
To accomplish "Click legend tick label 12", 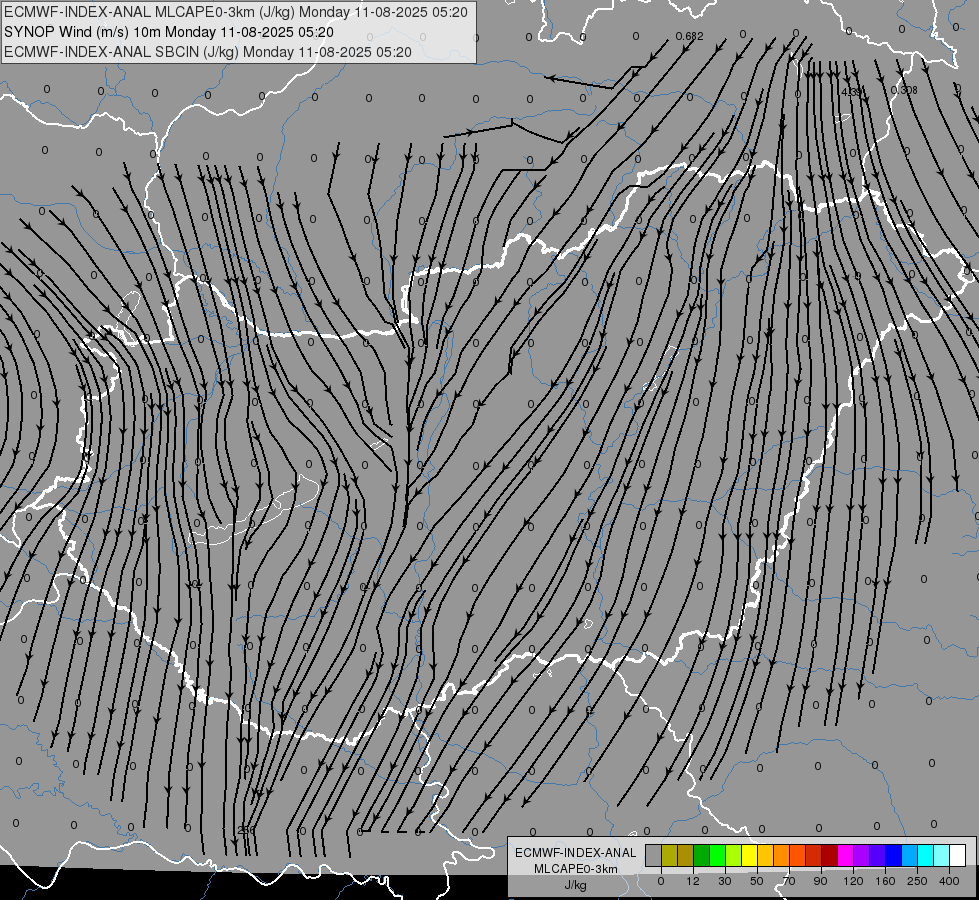I will [x=692, y=881].
